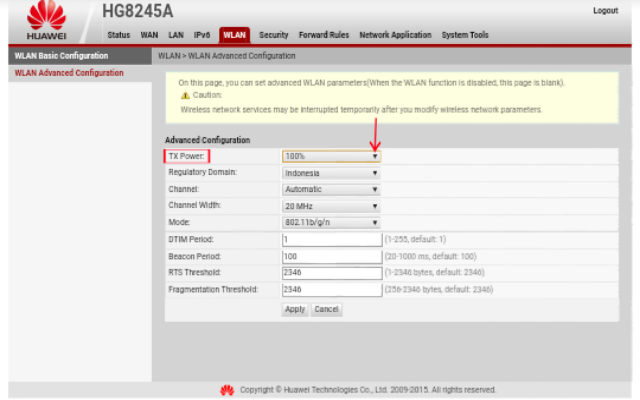This screenshot has width=640, height=400.
Task: Expand the Mode 802.11b/g/n dropdown
Action: pos(331,222)
